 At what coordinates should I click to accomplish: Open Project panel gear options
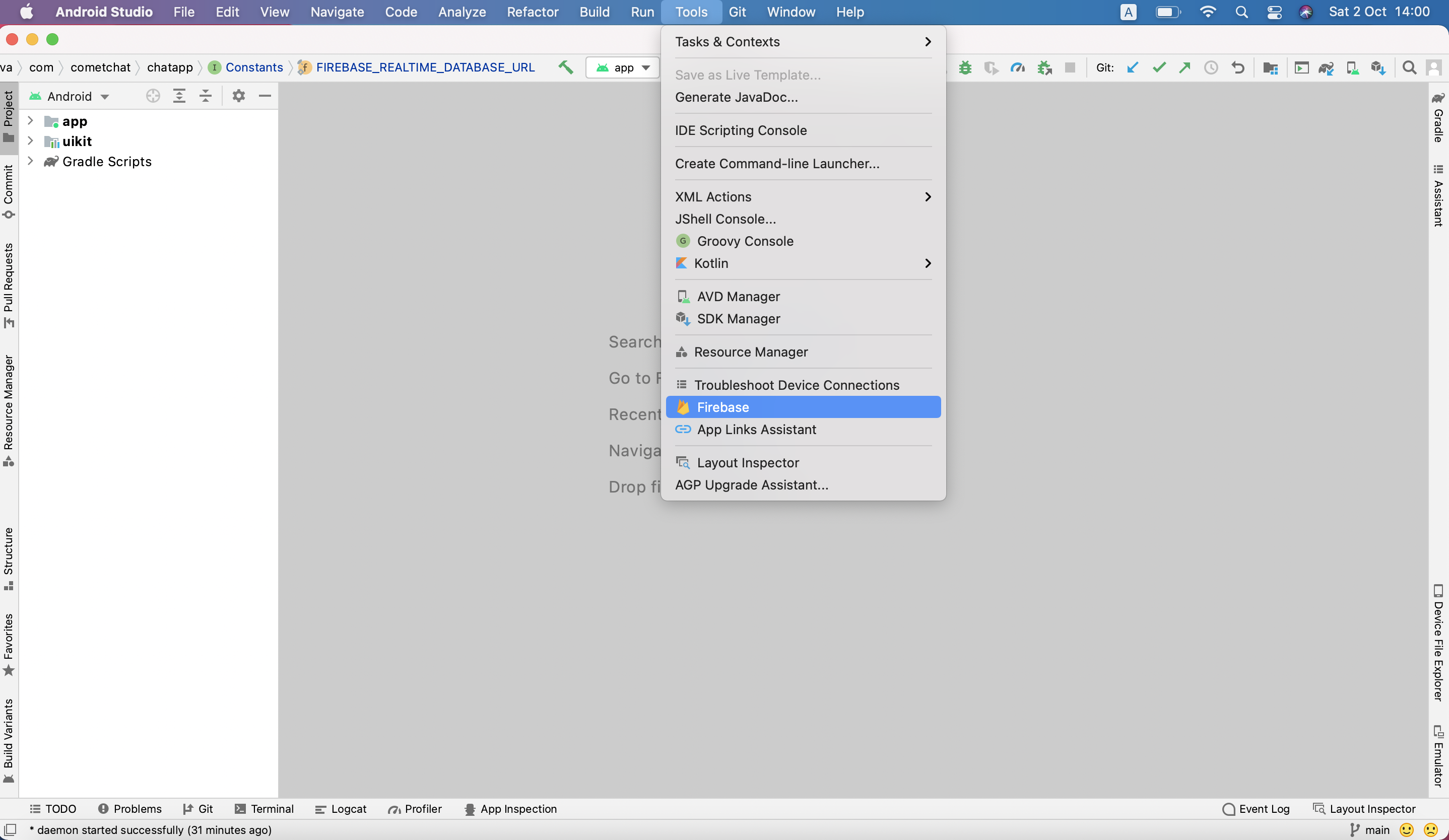[239, 96]
